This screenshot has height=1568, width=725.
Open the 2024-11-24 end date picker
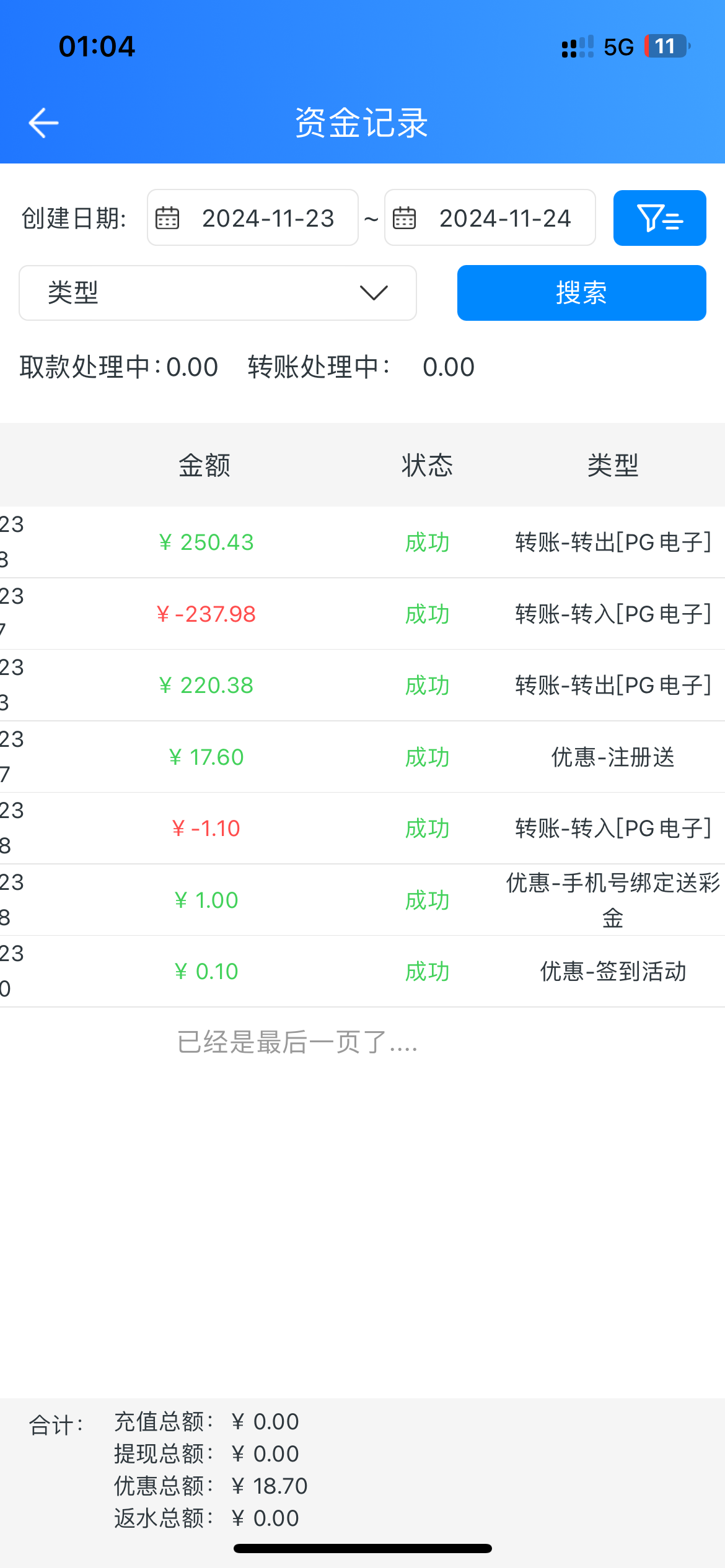tap(504, 218)
